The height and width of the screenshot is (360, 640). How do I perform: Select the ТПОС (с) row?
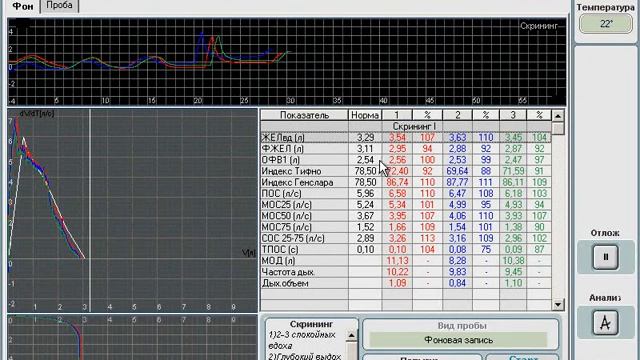click(406, 249)
